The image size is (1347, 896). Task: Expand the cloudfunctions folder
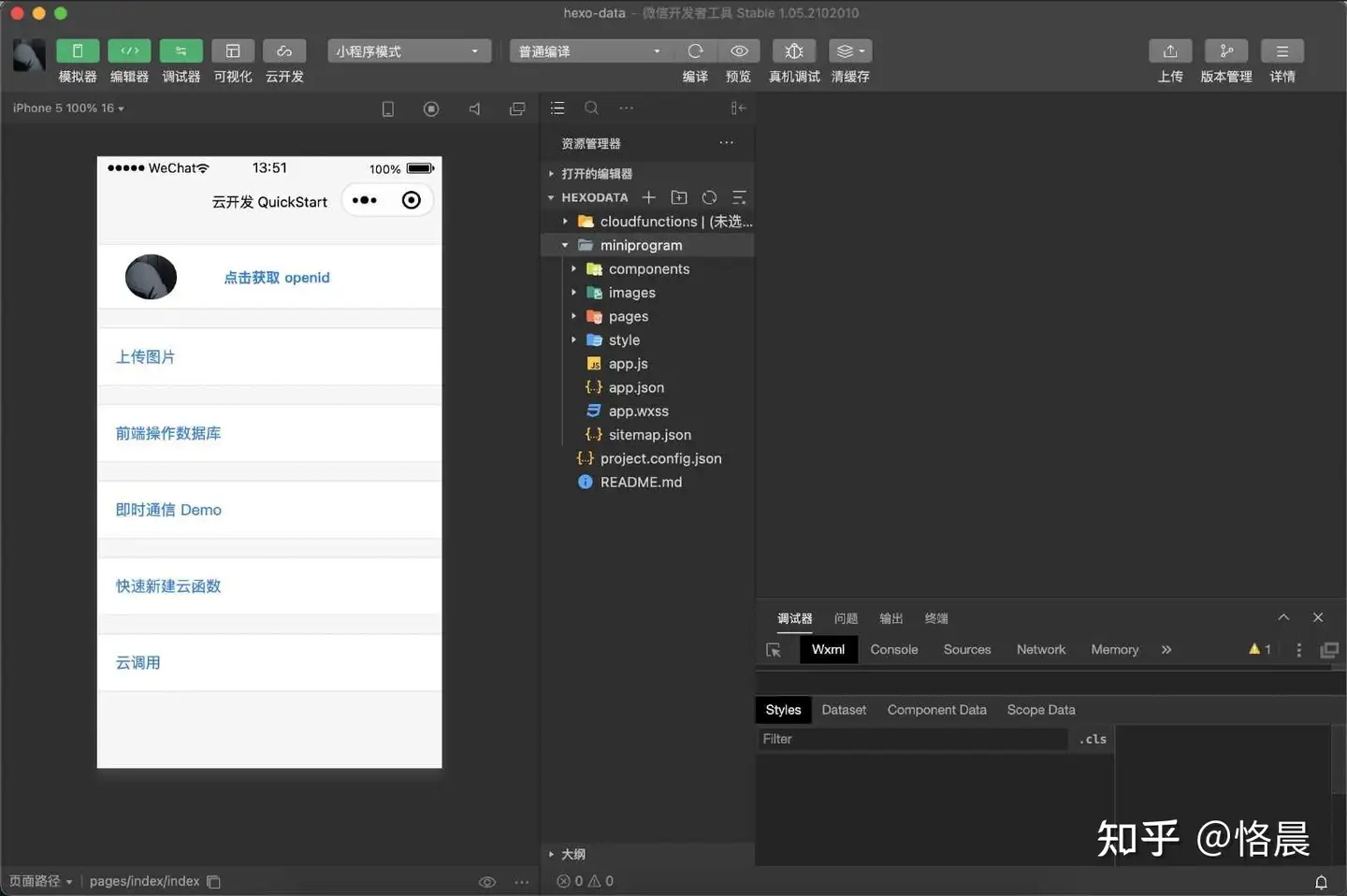(x=647, y=221)
